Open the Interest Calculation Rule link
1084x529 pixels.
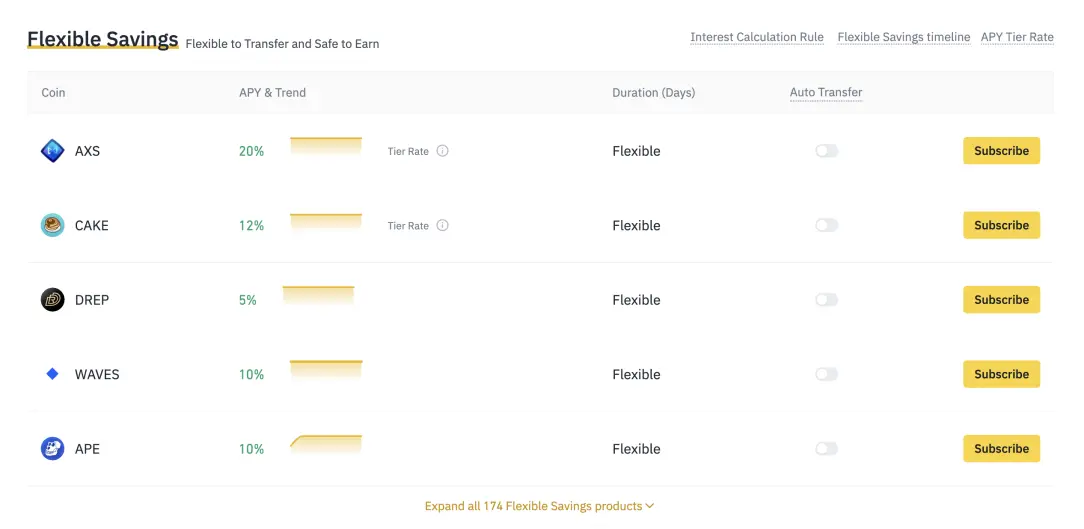pyautogui.click(x=757, y=37)
